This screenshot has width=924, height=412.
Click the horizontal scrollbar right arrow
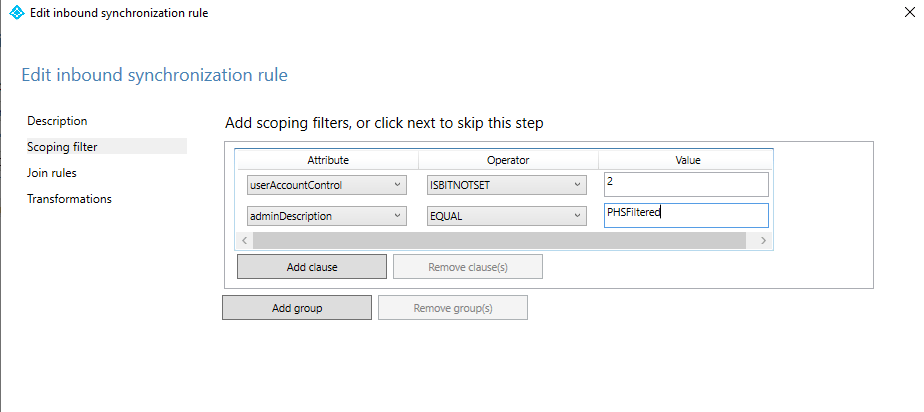[x=763, y=241]
